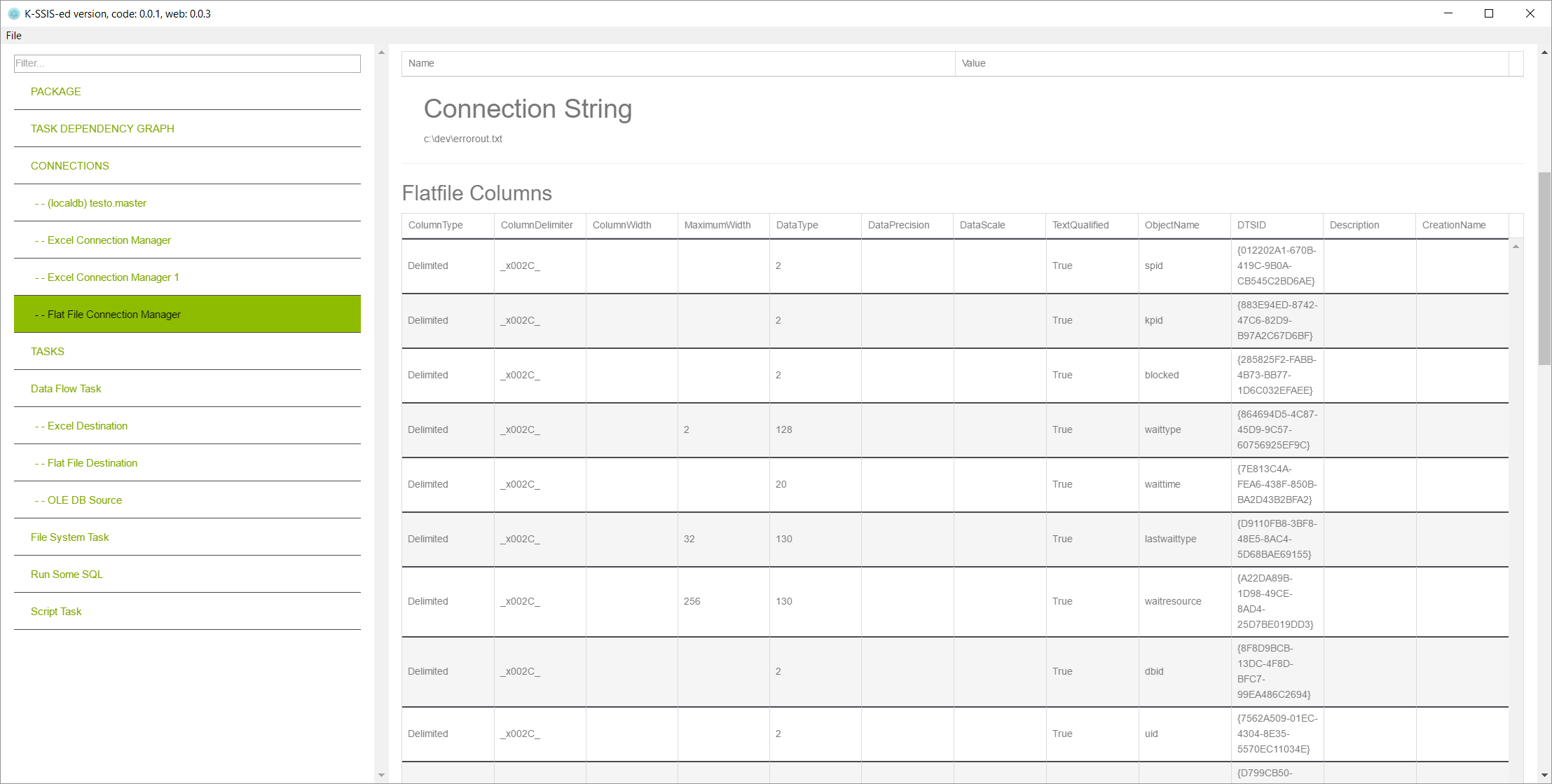Select the OLE DB Source component
Screen dimensions: 1552x784
84,500
